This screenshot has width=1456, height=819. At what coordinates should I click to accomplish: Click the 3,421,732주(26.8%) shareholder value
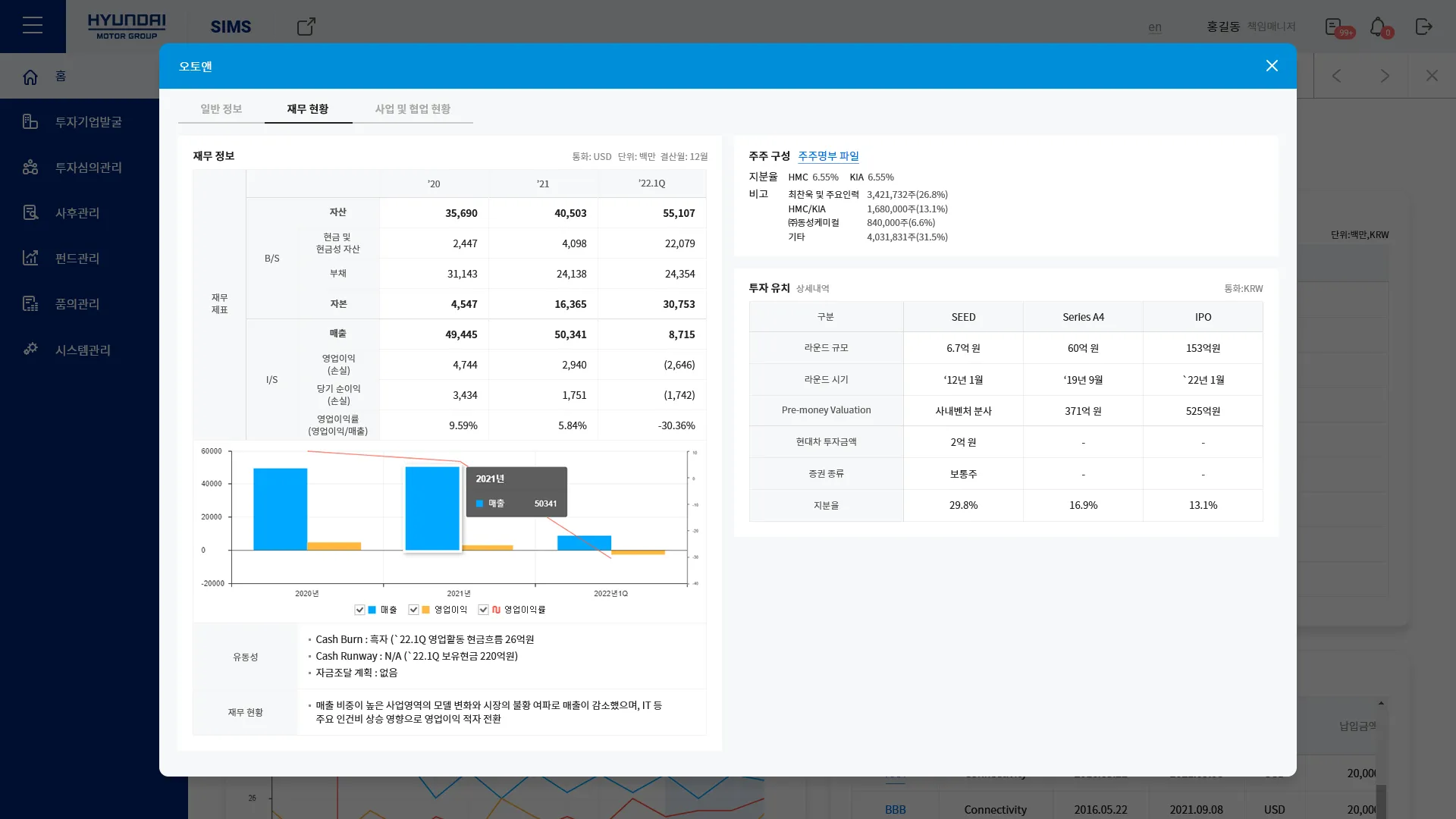(x=907, y=195)
